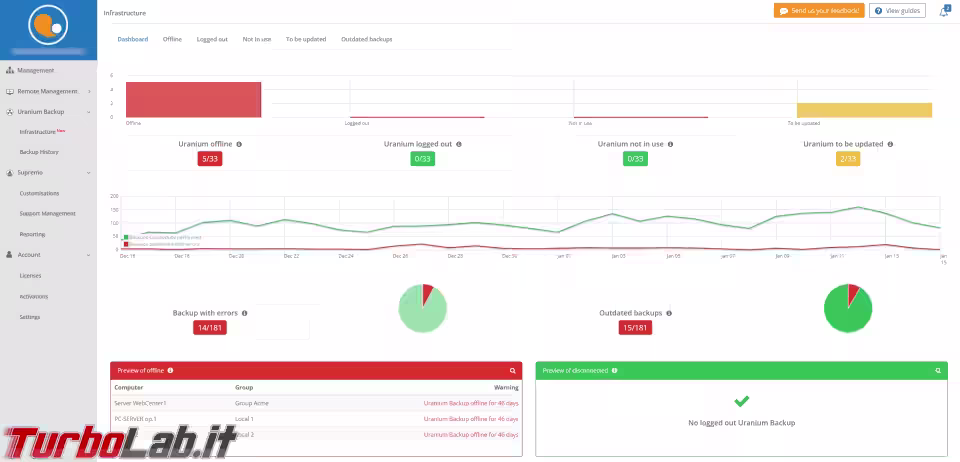Expand the Remote Management chevron

[x=89, y=91]
